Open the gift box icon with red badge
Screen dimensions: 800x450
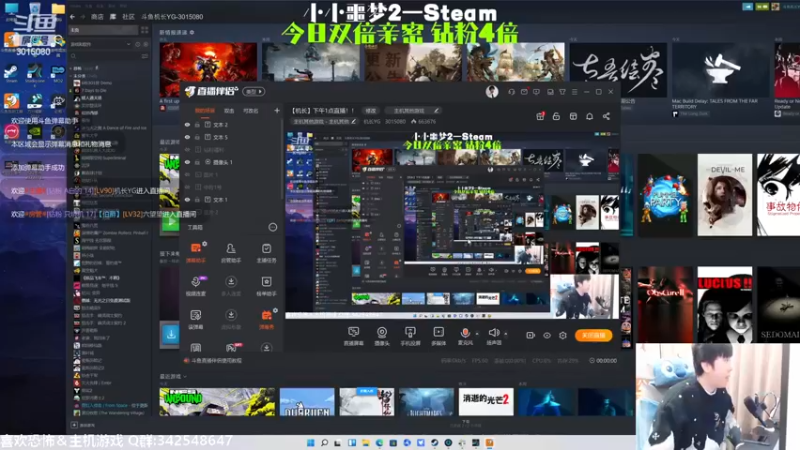pos(540,116)
